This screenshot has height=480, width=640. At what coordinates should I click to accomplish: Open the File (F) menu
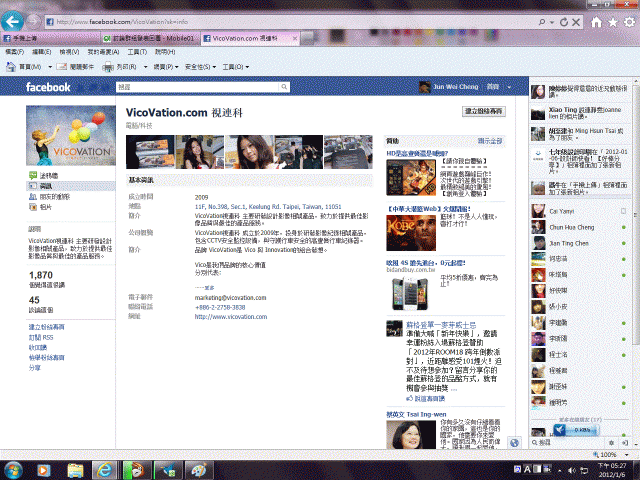coord(15,52)
